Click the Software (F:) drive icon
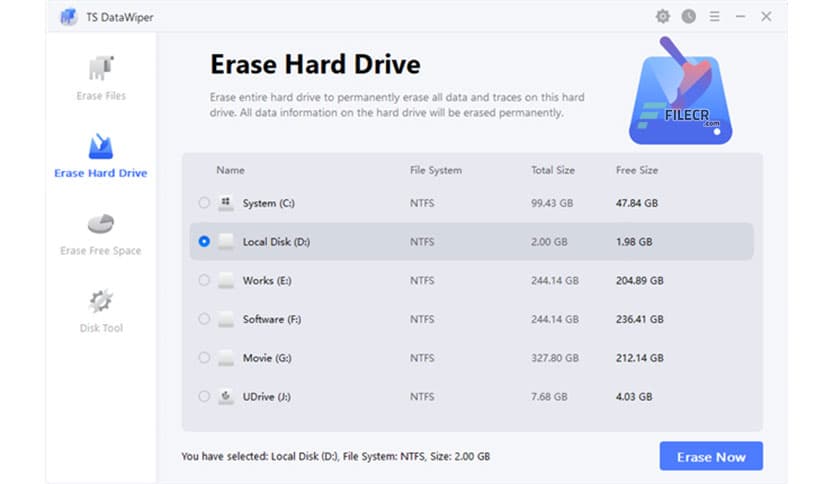The height and width of the screenshot is (484, 836). point(226,319)
